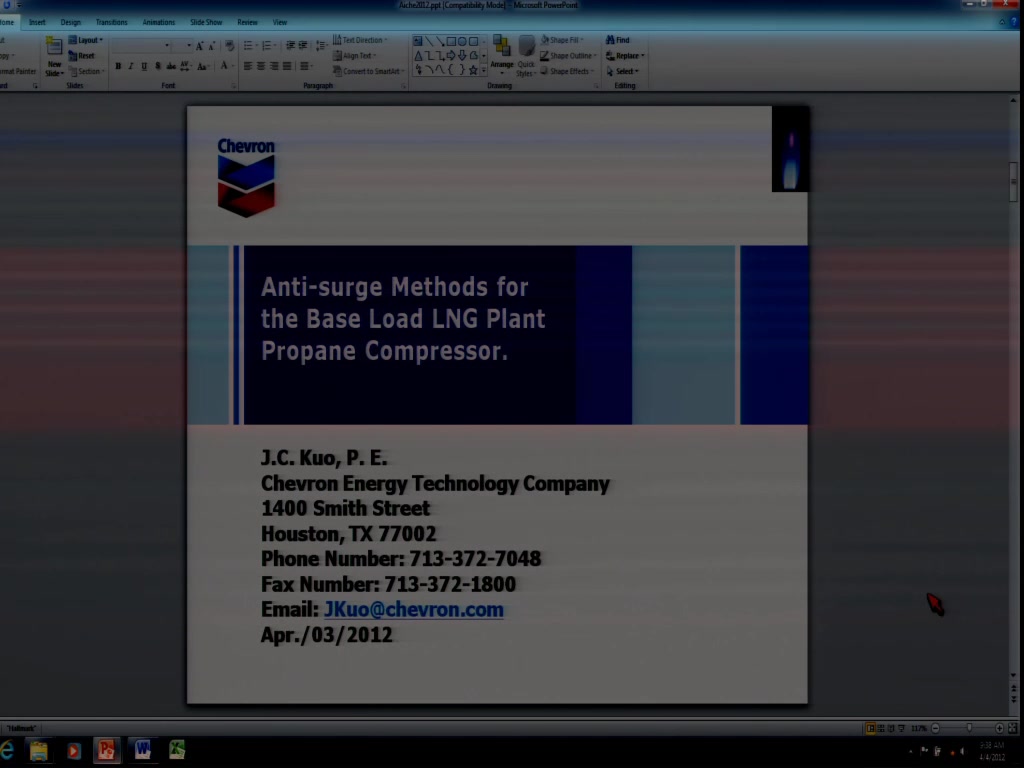Expand the Text Direction dropdown
The width and height of the screenshot is (1024, 768).
point(360,40)
